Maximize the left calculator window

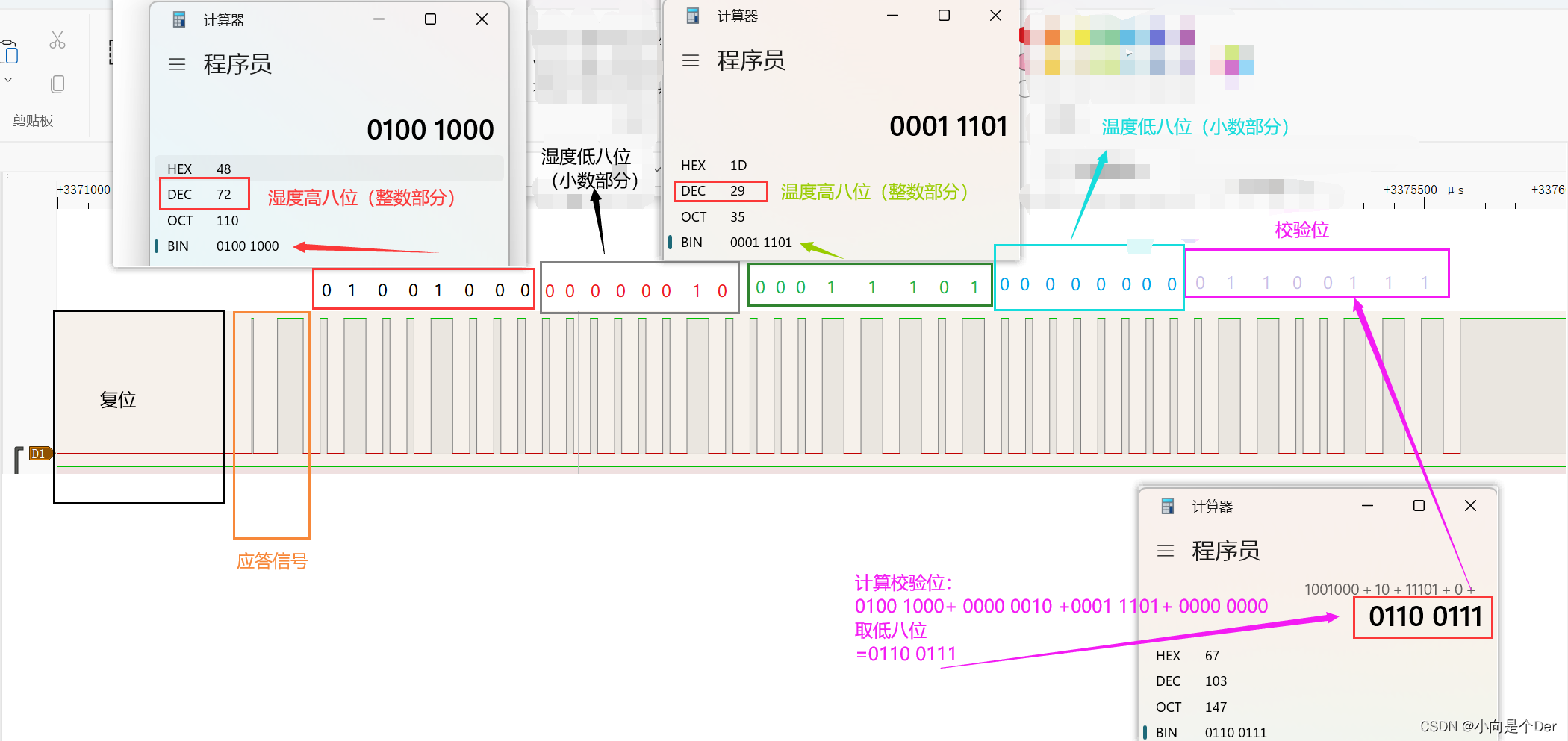pyautogui.click(x=430, y=19)
